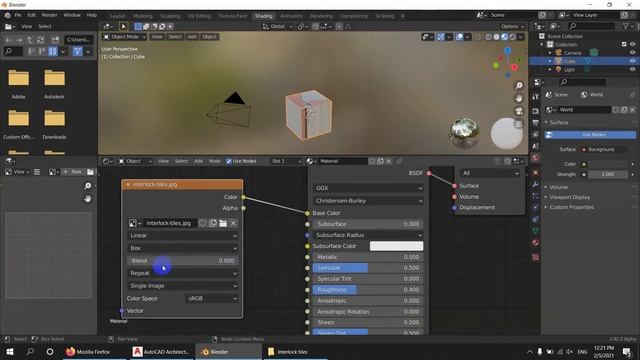Adjust Roughness slider on Principled BSDF
Screen dimensions: 640x360
(368, 290)
